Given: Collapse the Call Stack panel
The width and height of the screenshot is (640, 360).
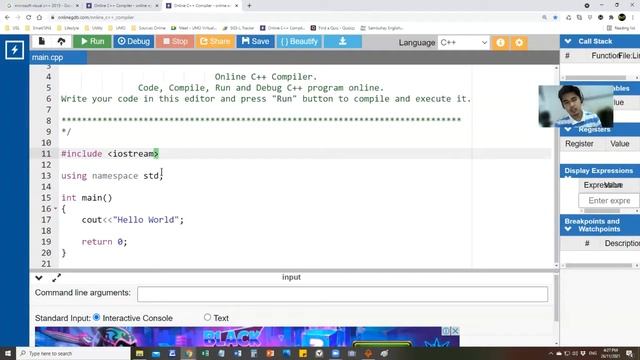Looking at the screenshot, I should [568, 41].
